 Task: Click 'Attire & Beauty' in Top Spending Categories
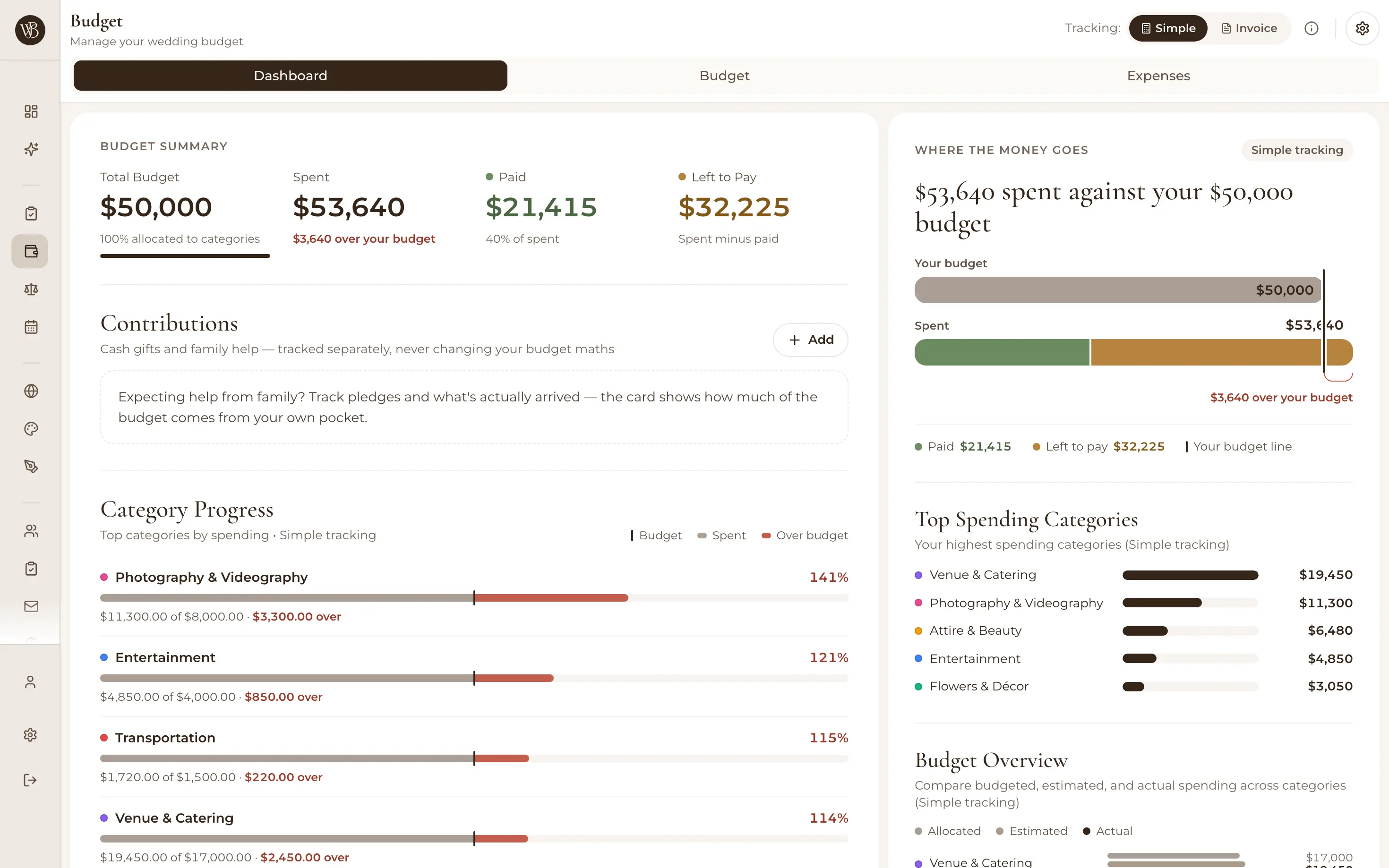tap(975, 630)
